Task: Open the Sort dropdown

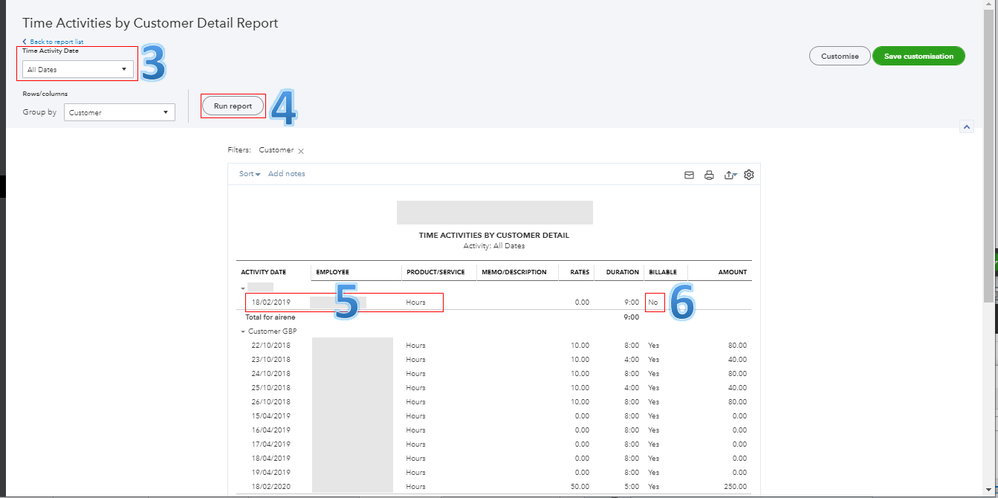Action: pos(250,174)
